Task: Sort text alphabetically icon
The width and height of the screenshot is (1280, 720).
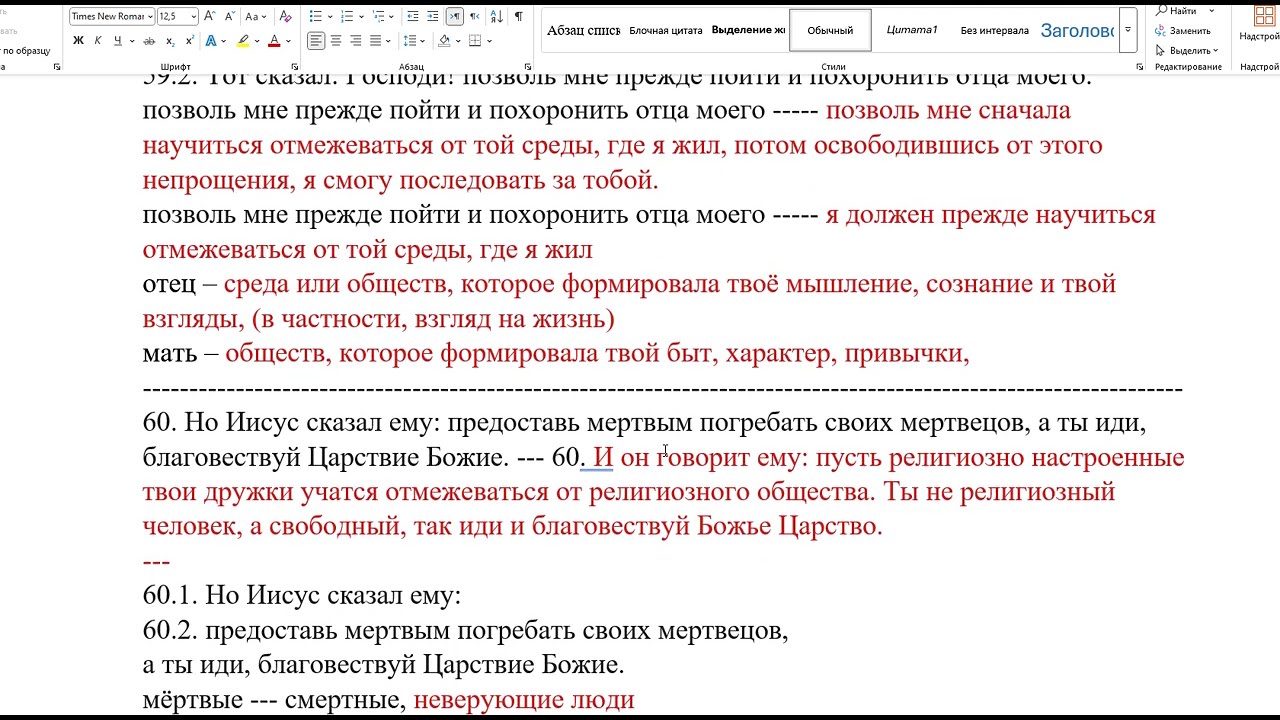Action: [496, 17]
